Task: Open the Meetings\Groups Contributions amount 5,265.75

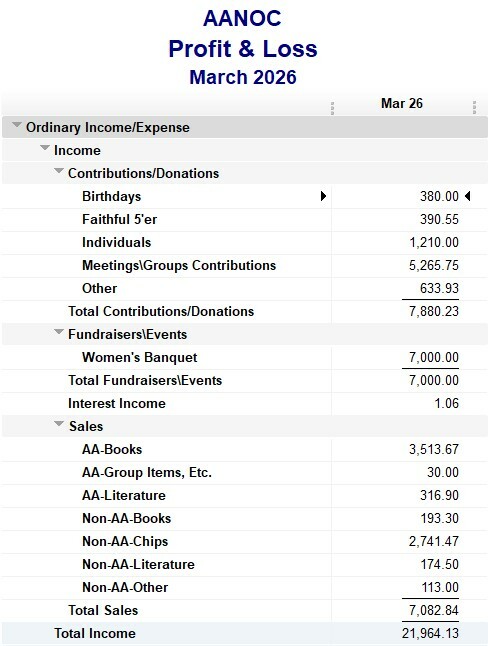Action: click(434, 265)
